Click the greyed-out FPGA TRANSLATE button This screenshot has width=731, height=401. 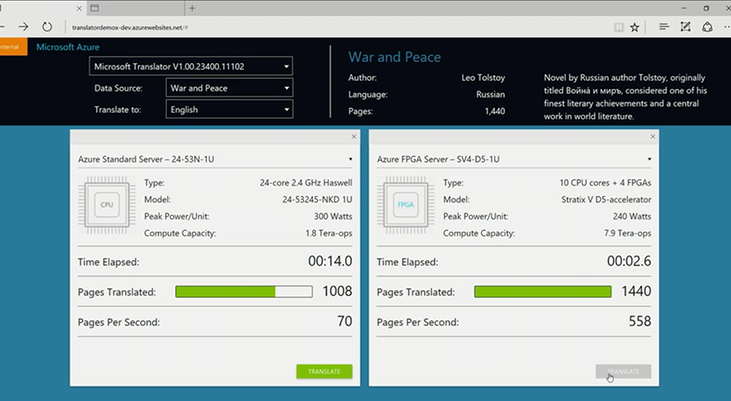623,371
